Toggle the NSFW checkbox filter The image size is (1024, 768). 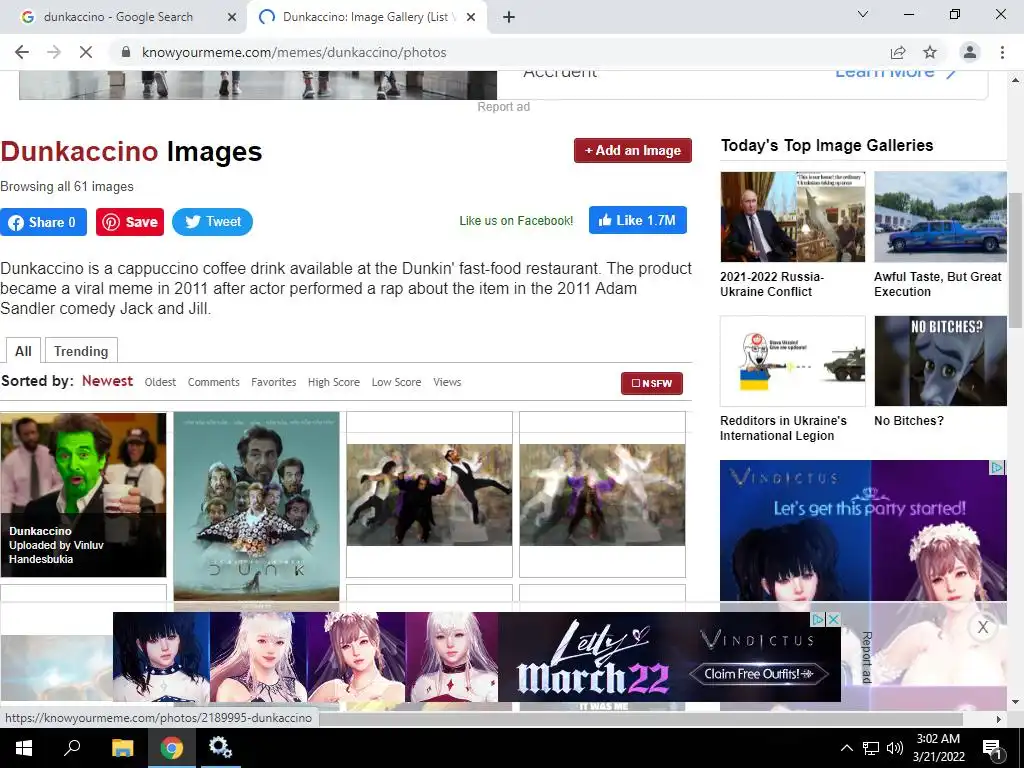pos(652,383)
